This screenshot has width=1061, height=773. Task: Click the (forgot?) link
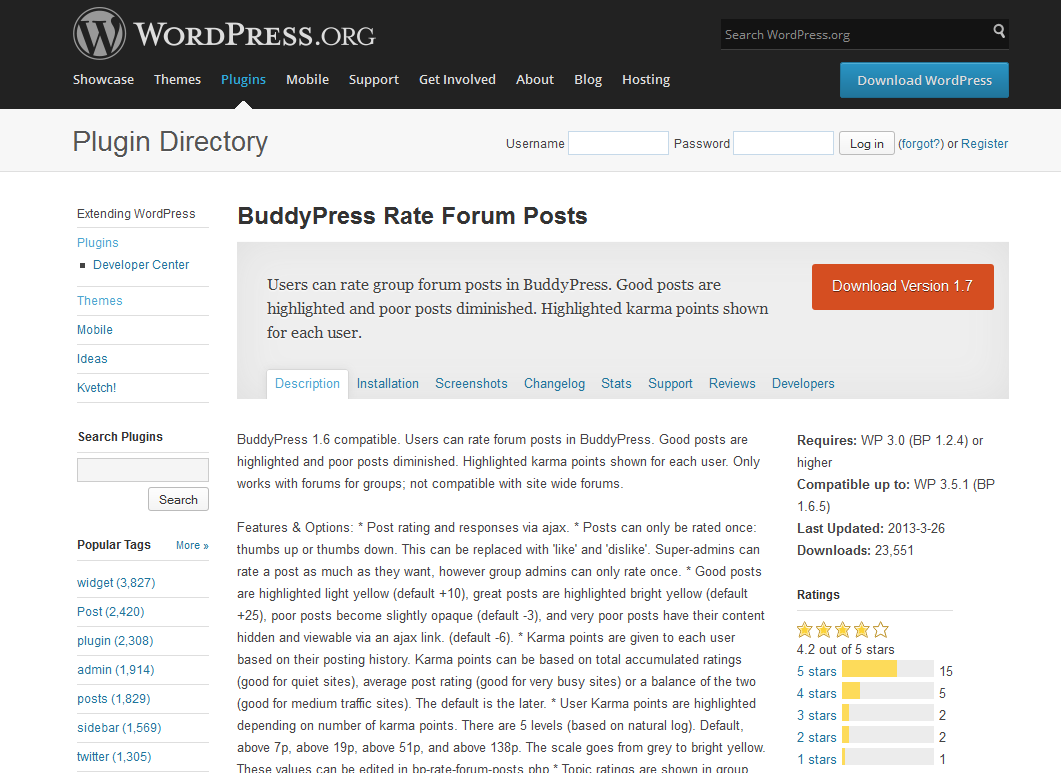[920, 143]
